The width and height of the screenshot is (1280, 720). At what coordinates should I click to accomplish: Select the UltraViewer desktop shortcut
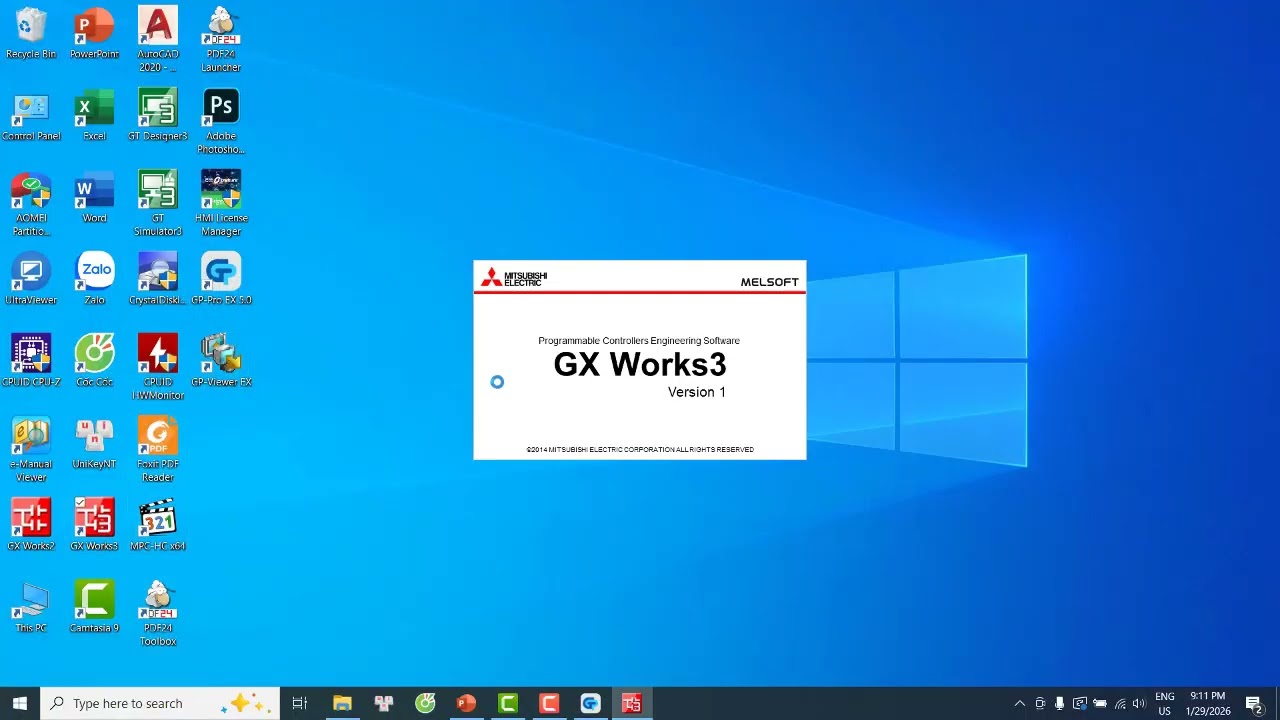(31, 279)
